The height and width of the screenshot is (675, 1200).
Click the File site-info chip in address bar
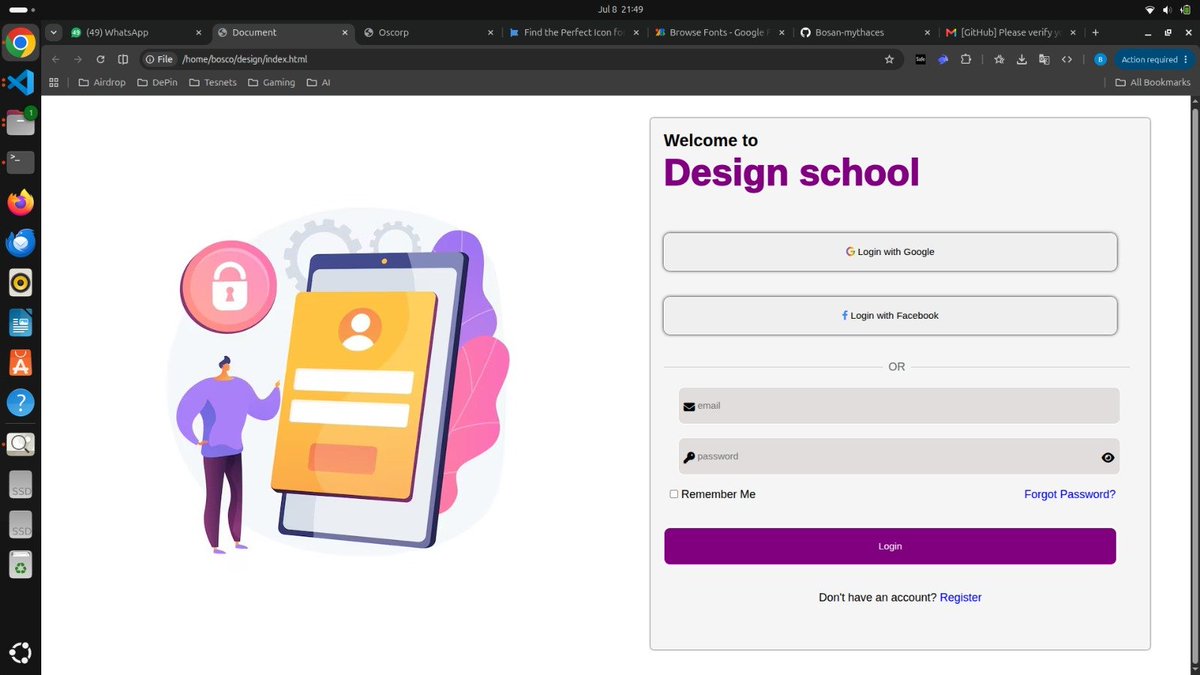click(x=159, y=59)
